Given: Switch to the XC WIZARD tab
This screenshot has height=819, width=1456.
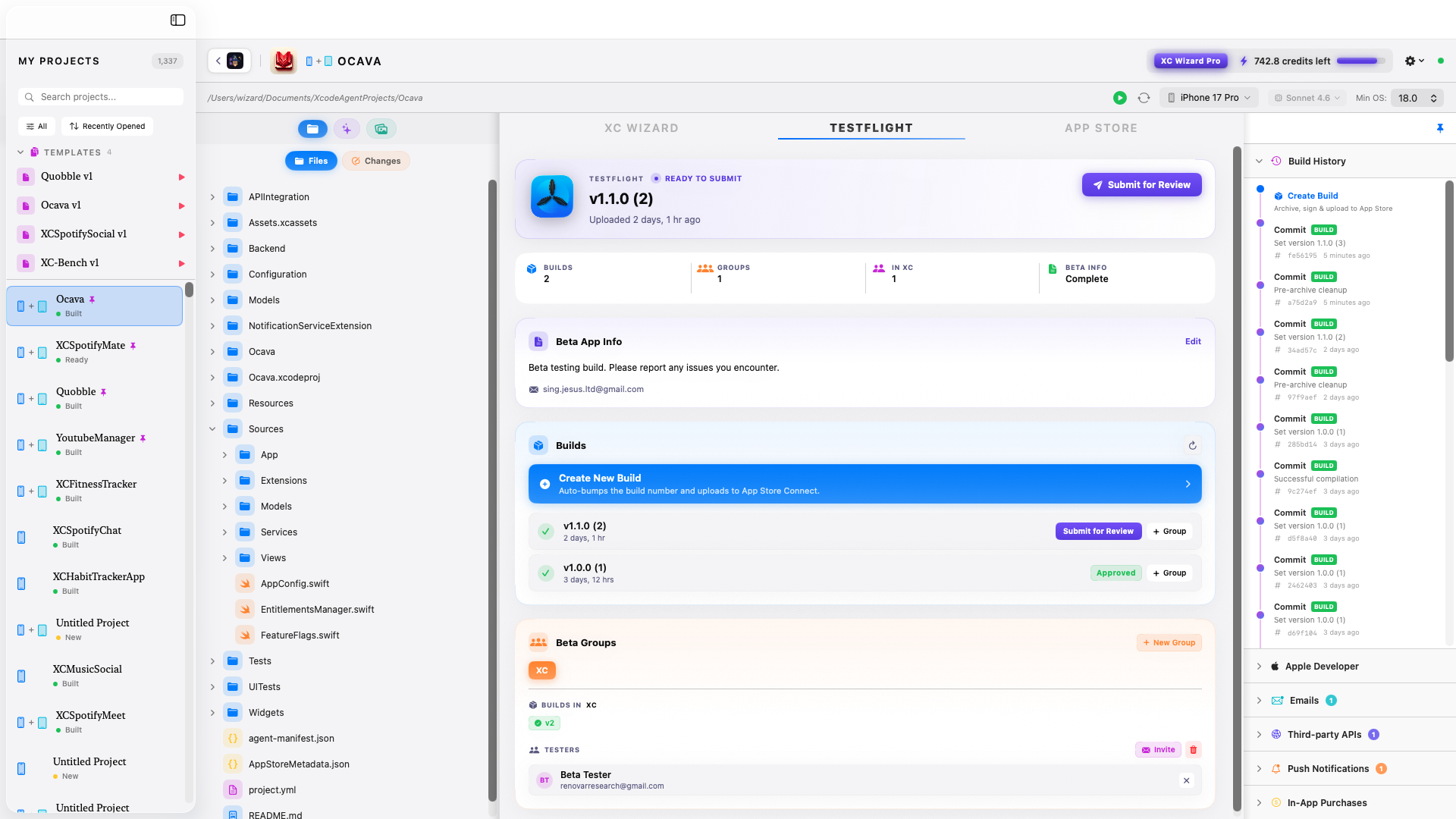Looking at the screenshot, I should click(642, 128).
